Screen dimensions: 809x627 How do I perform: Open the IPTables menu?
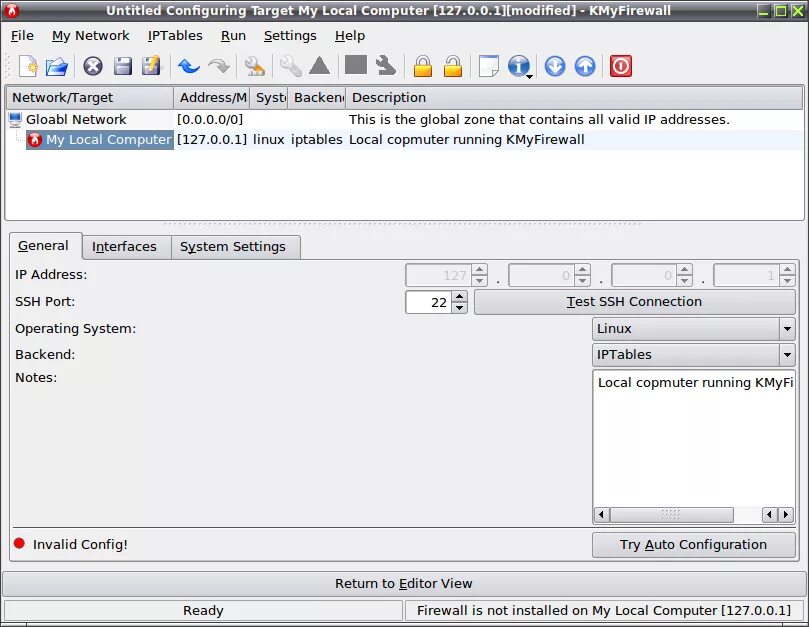[175, 35]
